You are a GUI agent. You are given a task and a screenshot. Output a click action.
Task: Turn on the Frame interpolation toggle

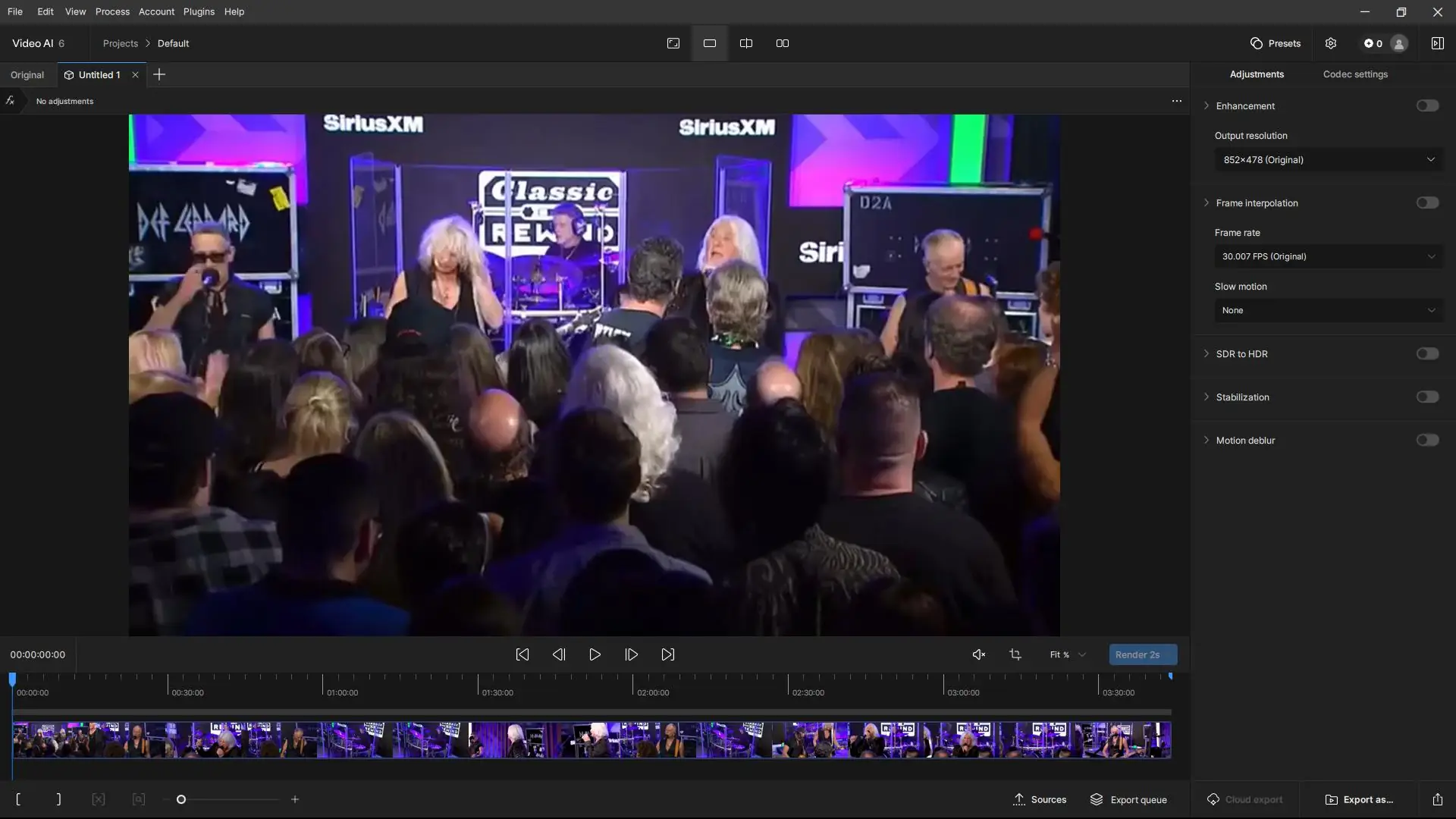(1427, 203)
